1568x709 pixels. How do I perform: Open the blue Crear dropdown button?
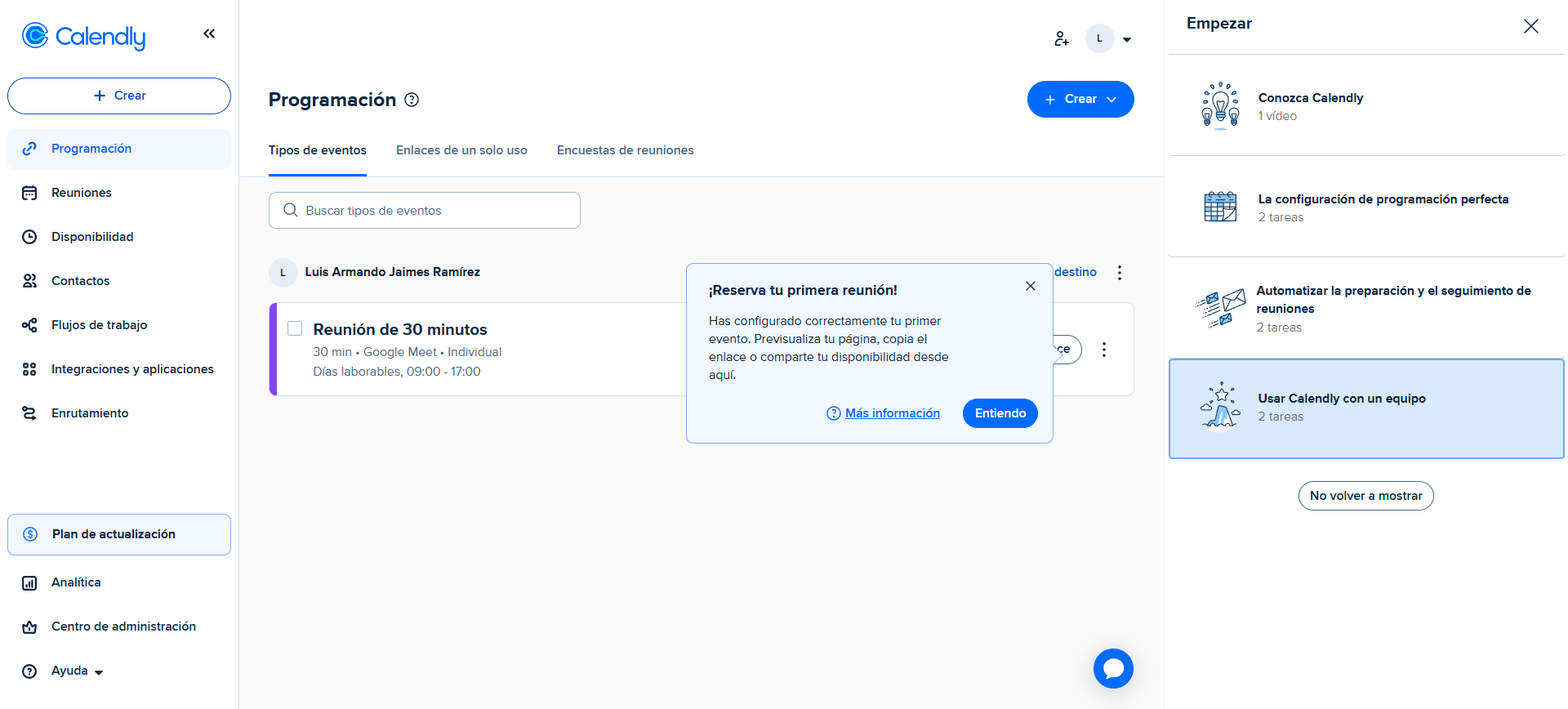(1080, 99)
